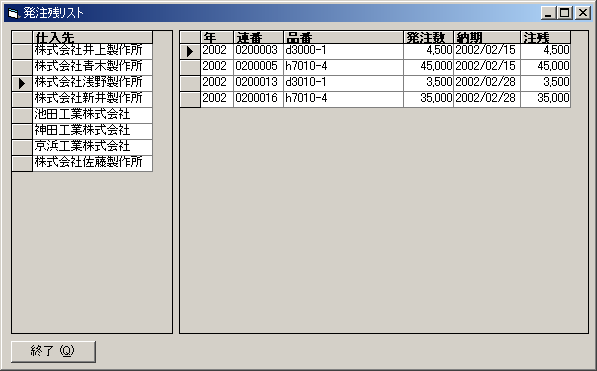The image size is (597, 371).
Task: Click part number cell d3010-1
Action: [343, 83]
